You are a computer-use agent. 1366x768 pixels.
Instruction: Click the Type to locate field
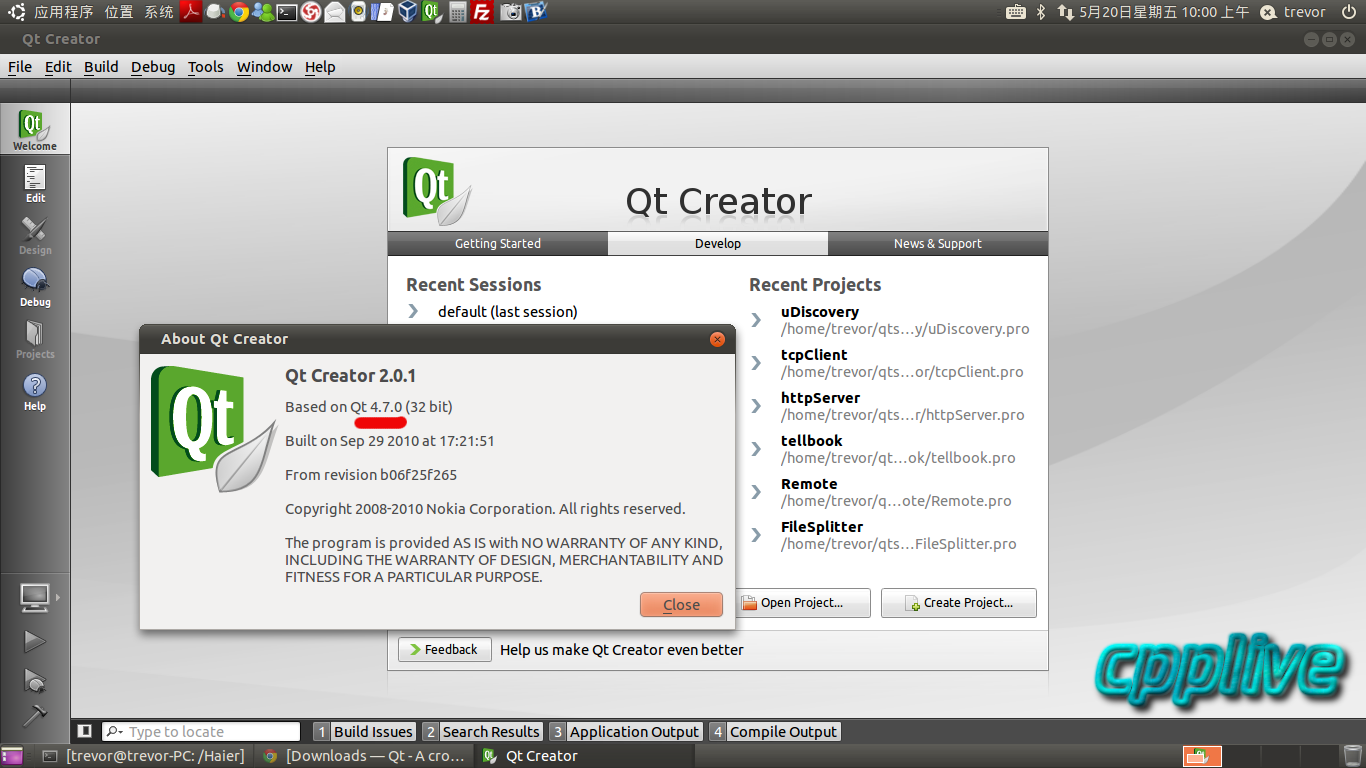(x=201, y=732)
